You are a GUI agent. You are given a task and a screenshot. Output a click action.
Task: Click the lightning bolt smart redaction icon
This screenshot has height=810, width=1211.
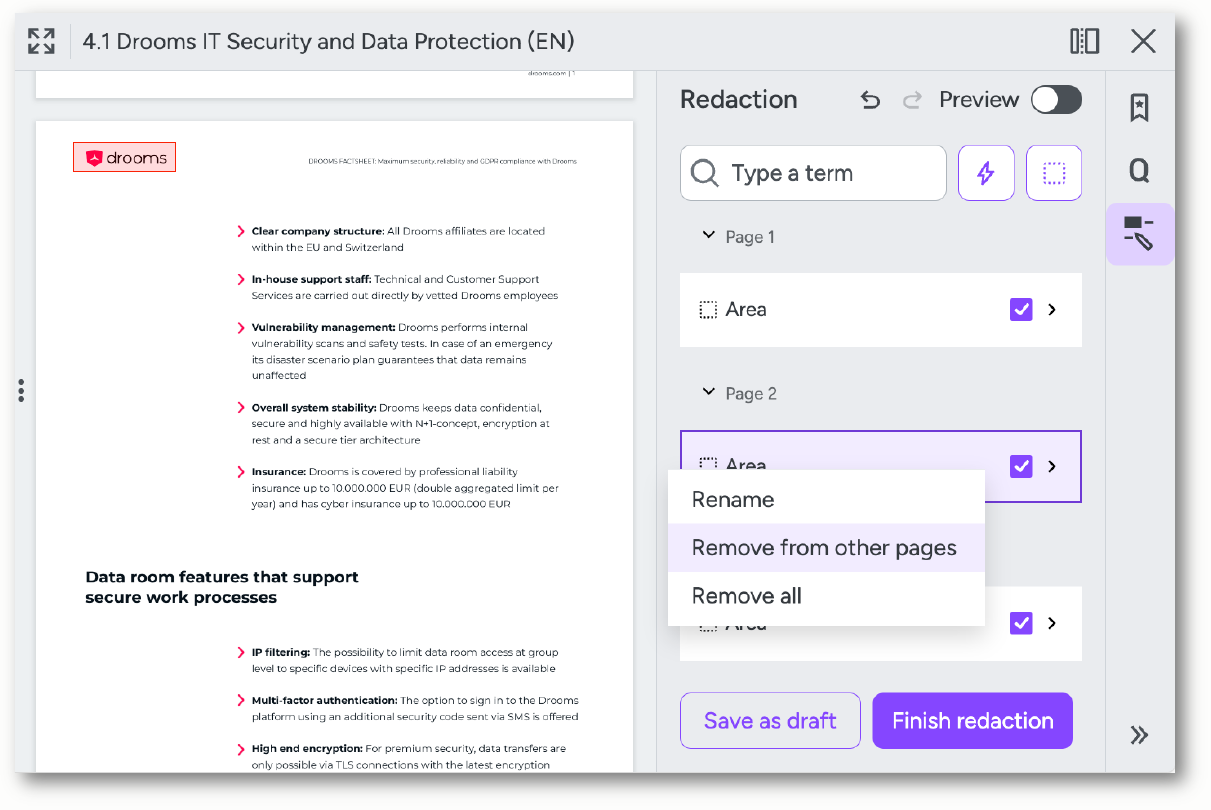[x=986, y=173]
